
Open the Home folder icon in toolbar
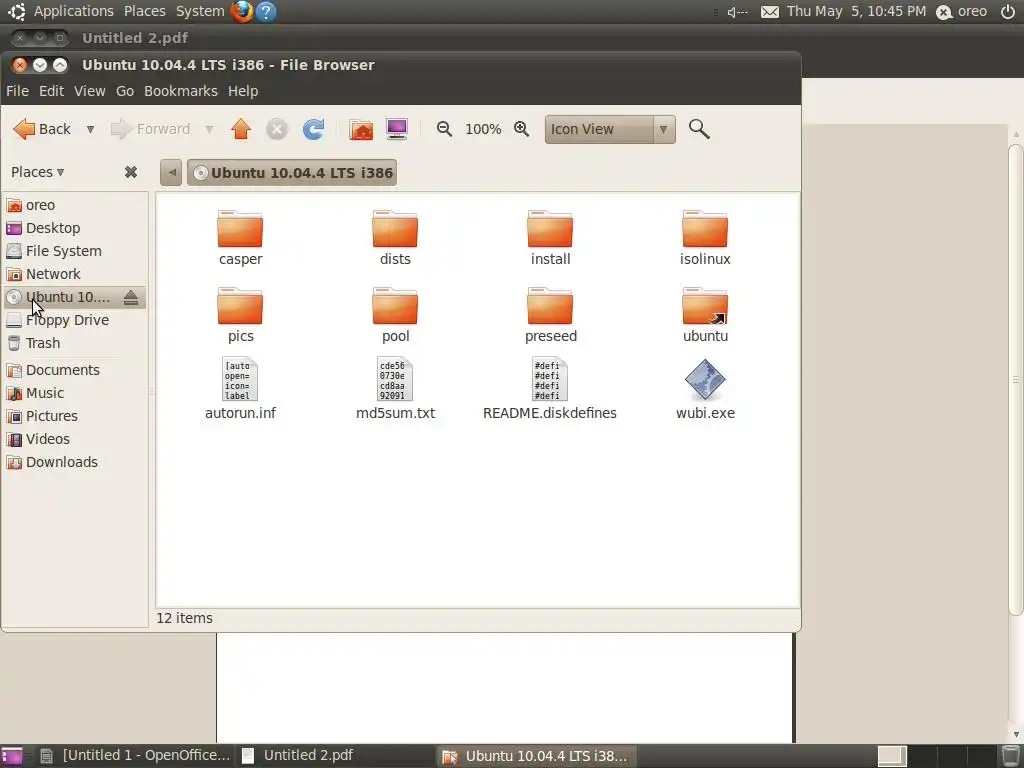pyautogui.click(x=360, y=129)
